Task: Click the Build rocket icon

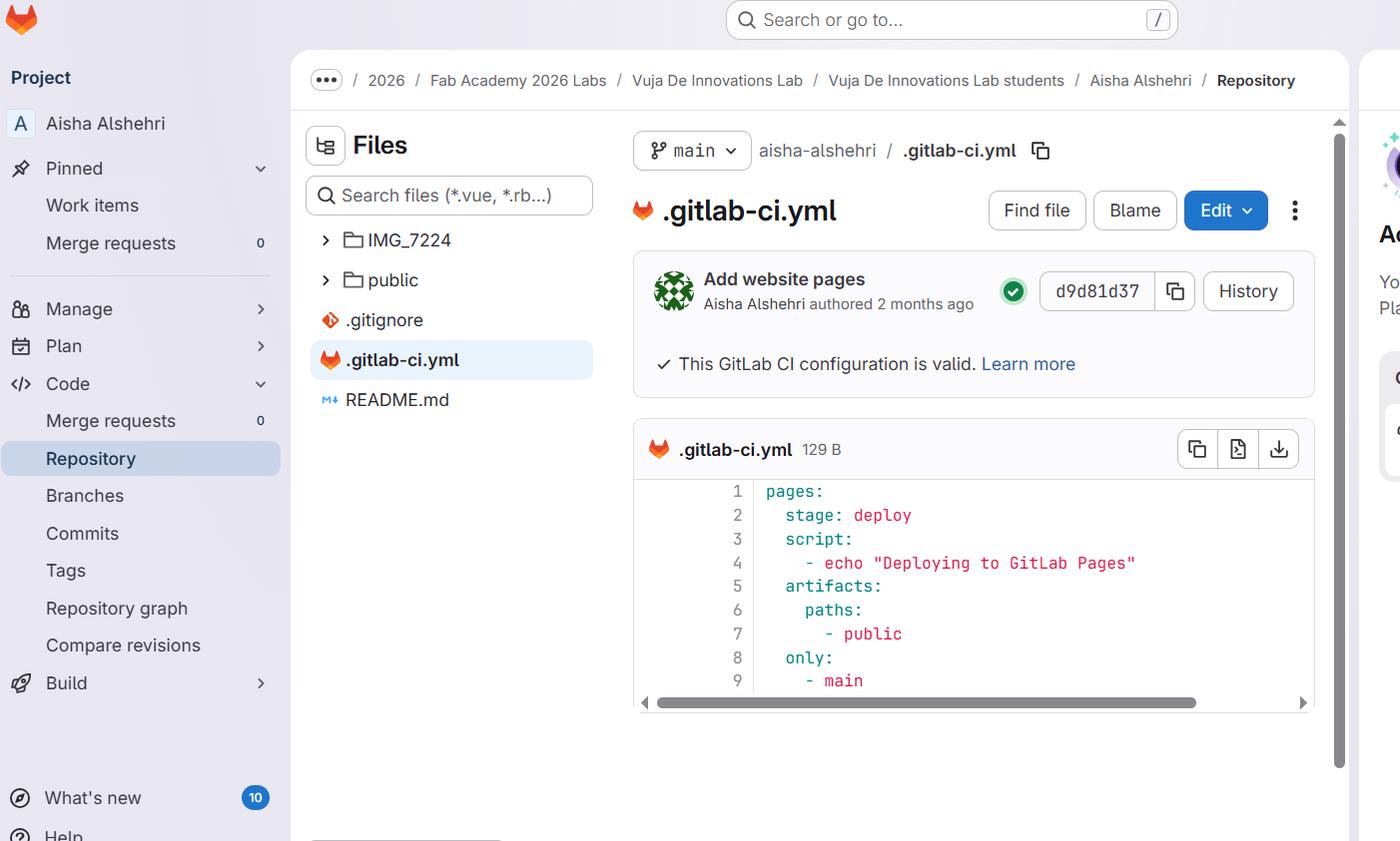Action: 20,683
